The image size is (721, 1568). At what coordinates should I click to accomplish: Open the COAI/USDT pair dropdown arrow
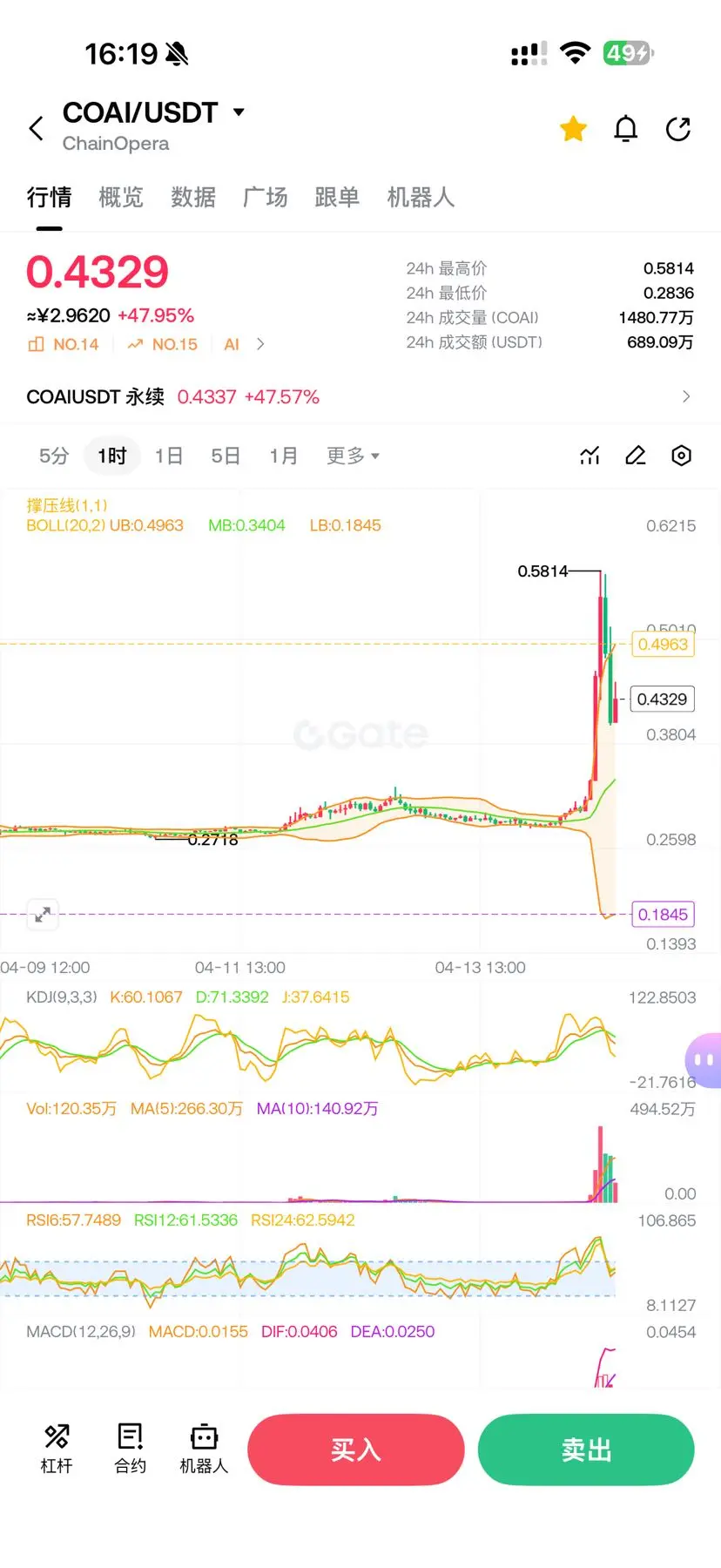click(239, 112)
